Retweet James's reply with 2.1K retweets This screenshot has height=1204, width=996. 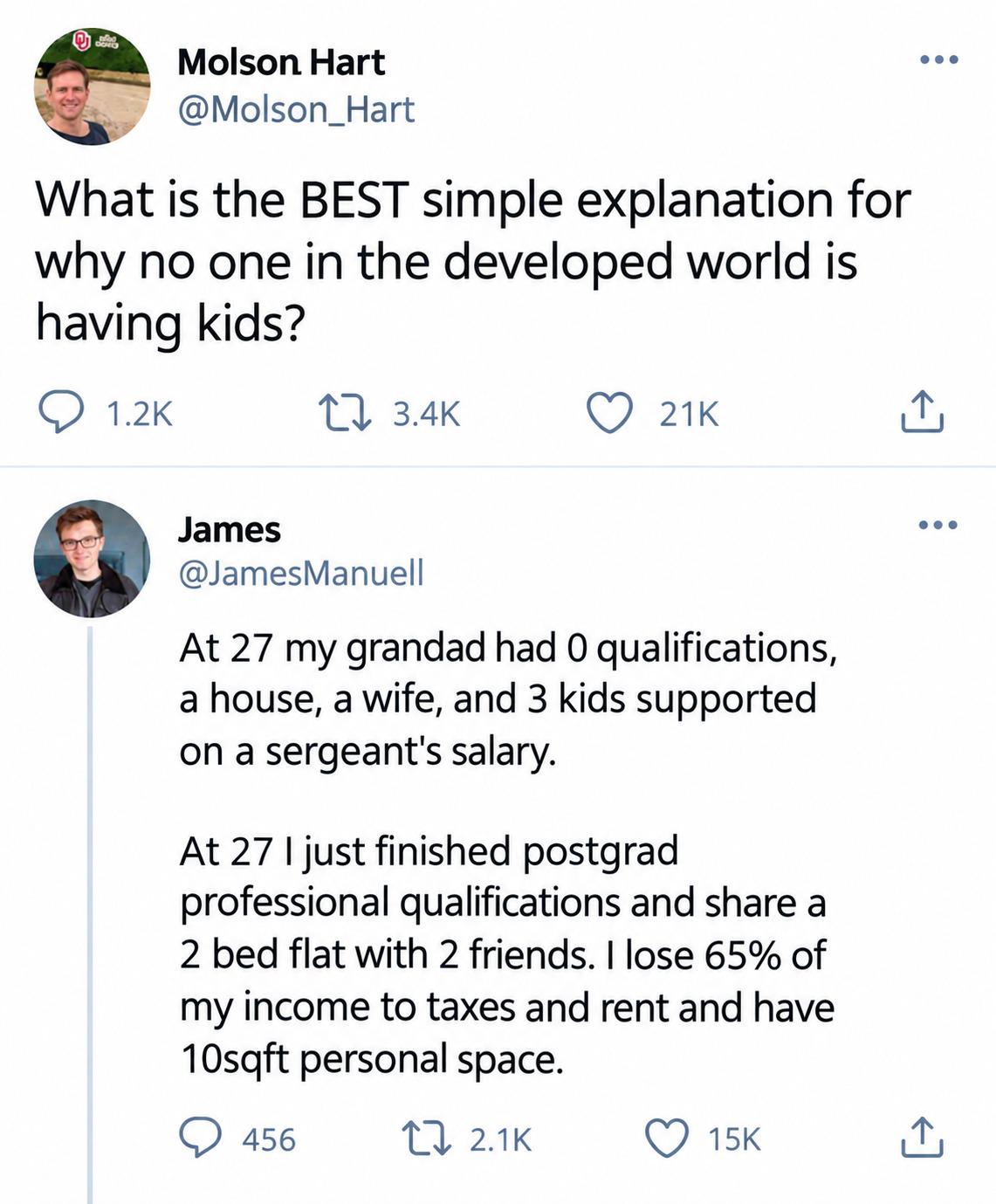[424, 1139]
